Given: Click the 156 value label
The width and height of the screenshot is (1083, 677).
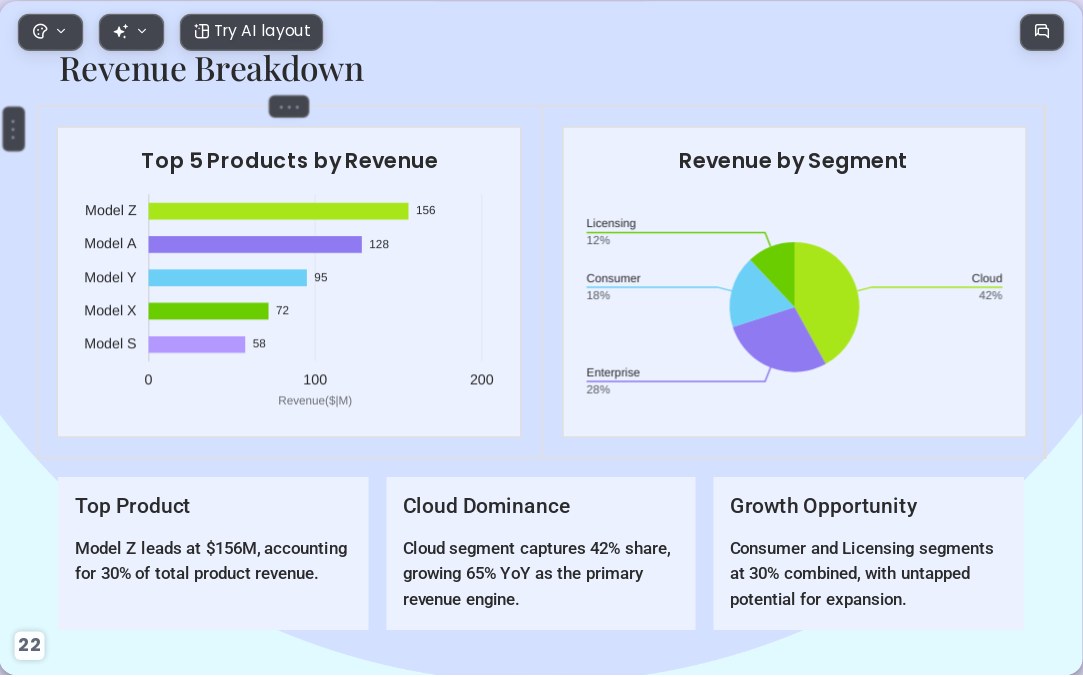Looking at the screenshot, I should click(425, 211).
